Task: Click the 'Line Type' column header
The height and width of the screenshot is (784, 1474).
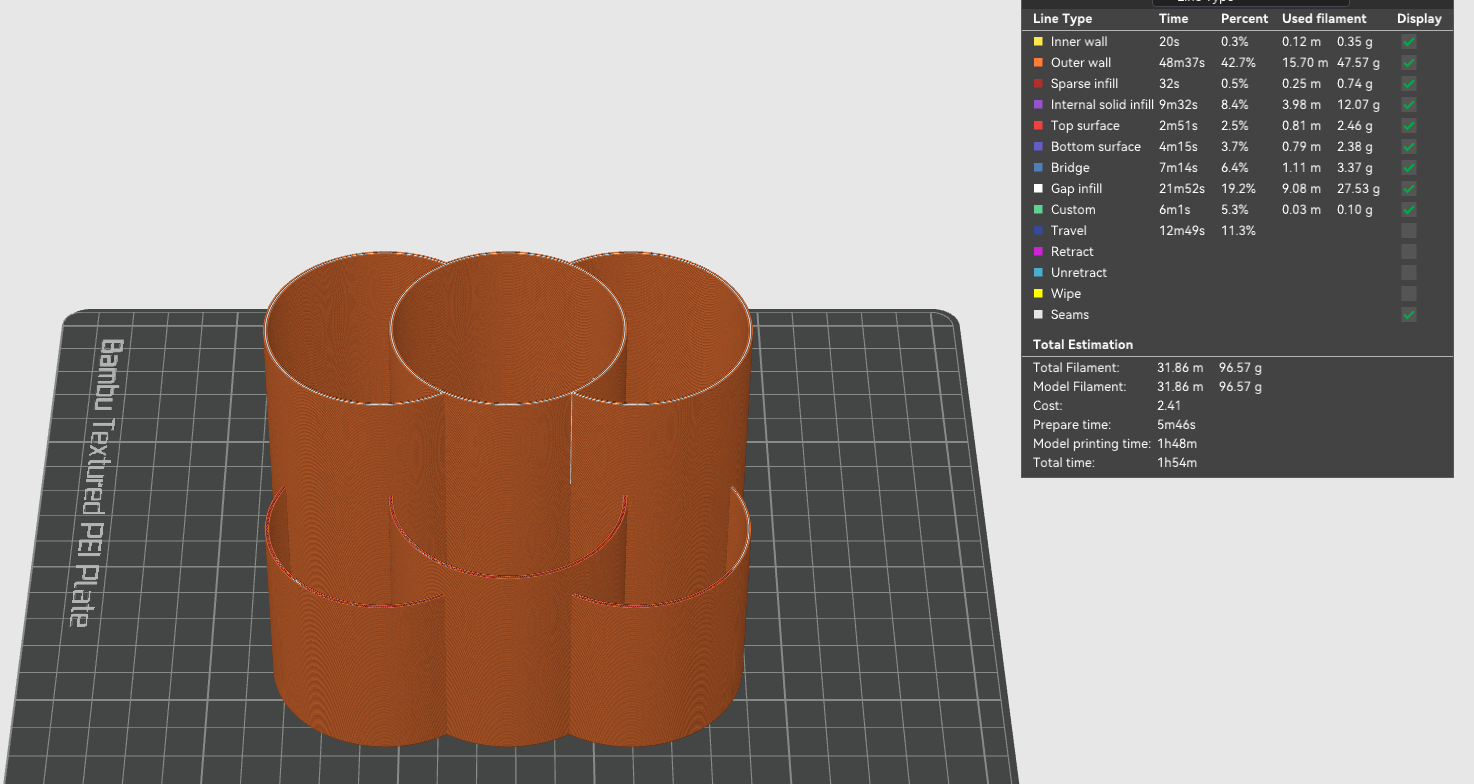Action: tap(1062, 19)
